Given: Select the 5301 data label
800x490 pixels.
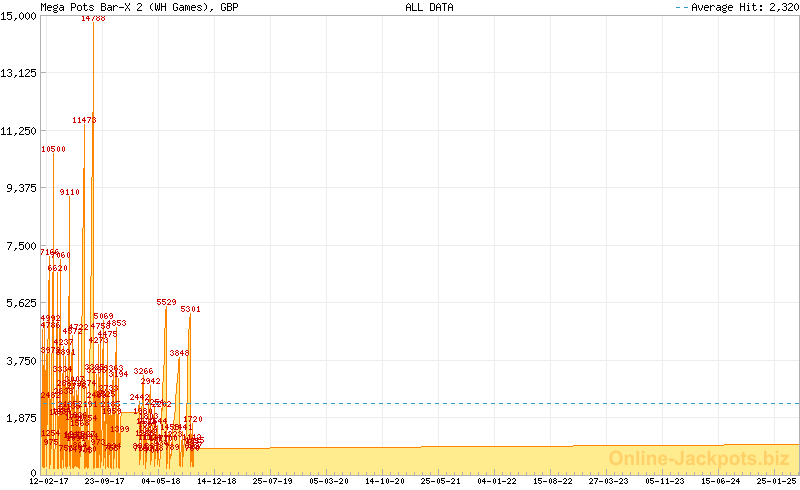Looking at the screenshot, I should click(x=190, y=309).
